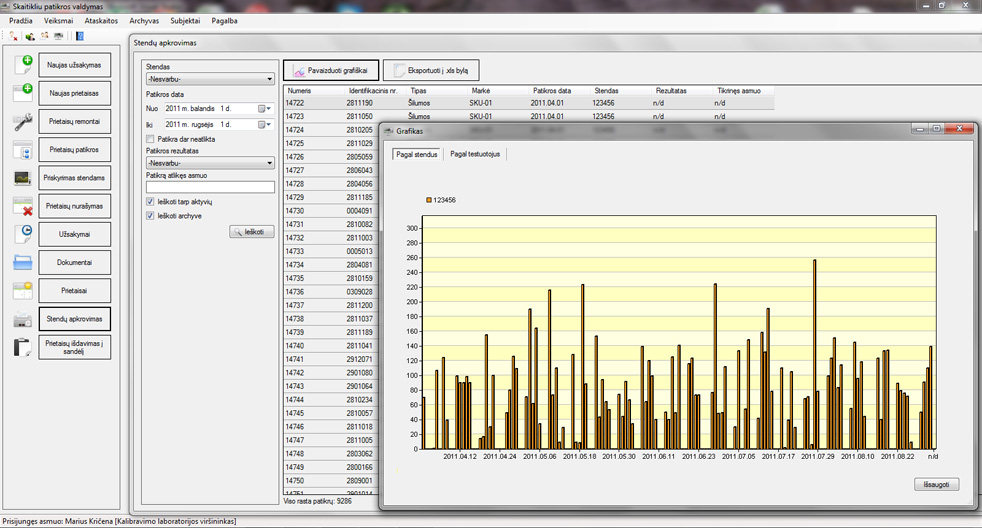Click the Naujas užsakymas sidebar icon
The height and width of the screenshot is (528, 982).
(x=22, y=65)
